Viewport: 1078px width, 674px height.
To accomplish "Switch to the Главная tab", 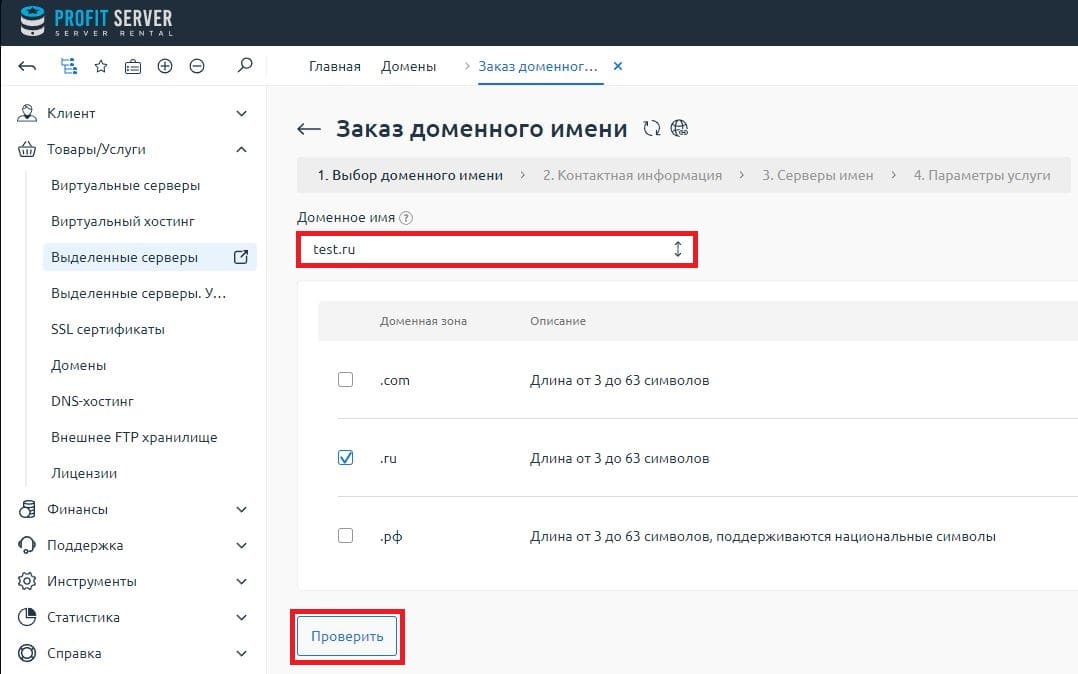I will [x=335, y=66].
